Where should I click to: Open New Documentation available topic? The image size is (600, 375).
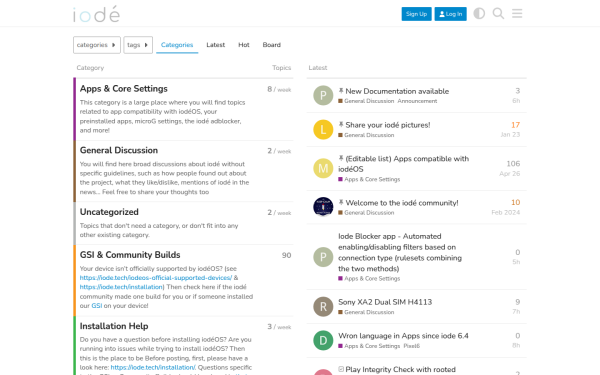397,91
